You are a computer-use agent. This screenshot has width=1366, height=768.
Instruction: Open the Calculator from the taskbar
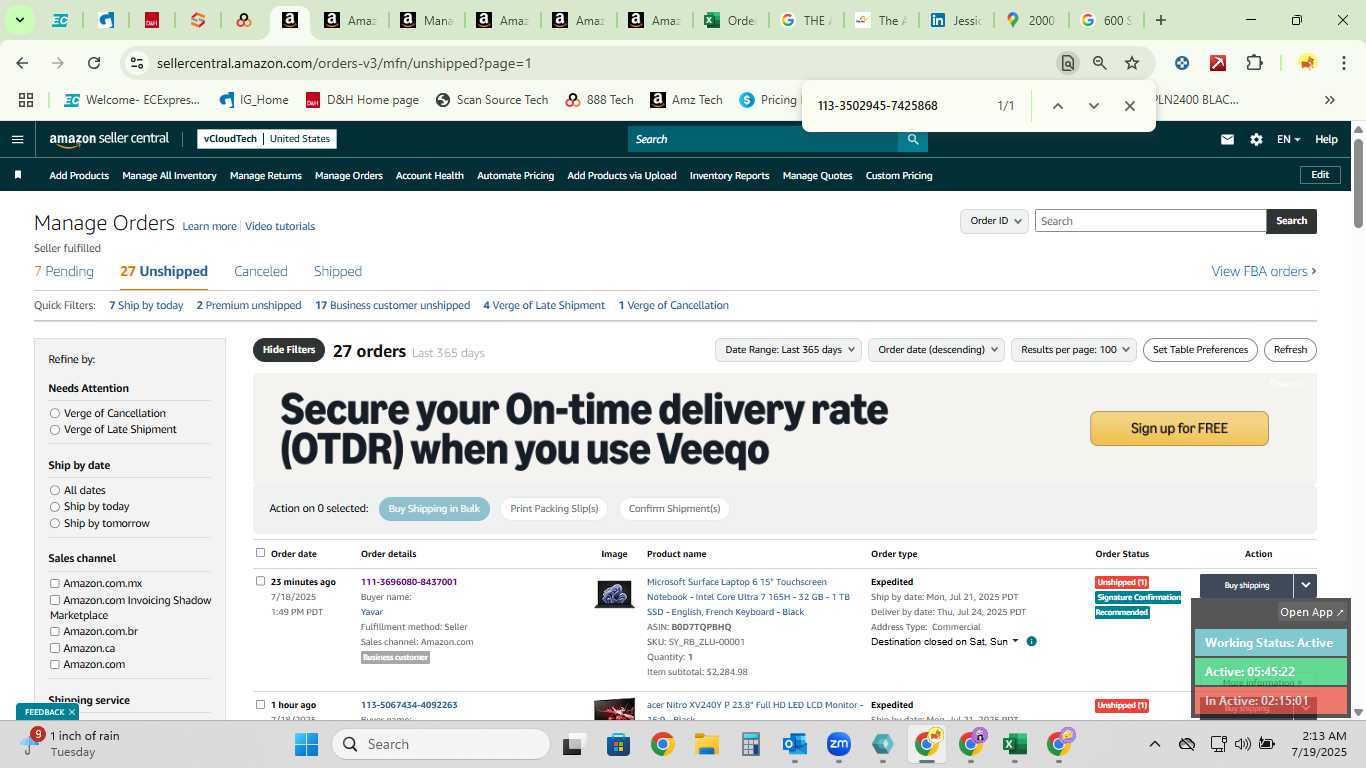point(751,744)
